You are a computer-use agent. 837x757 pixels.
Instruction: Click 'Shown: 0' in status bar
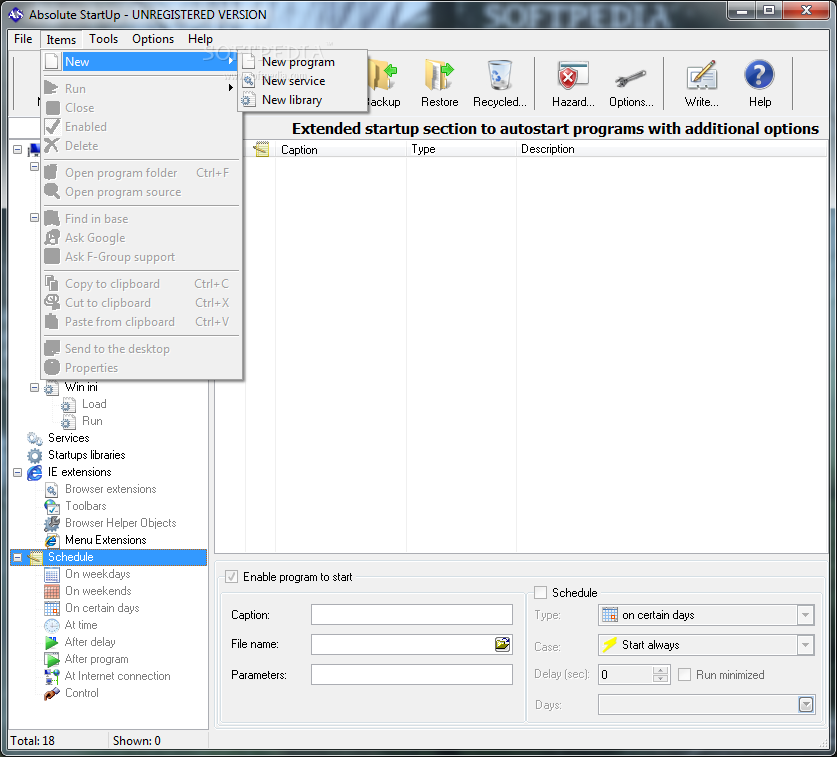tap(137, 741)
